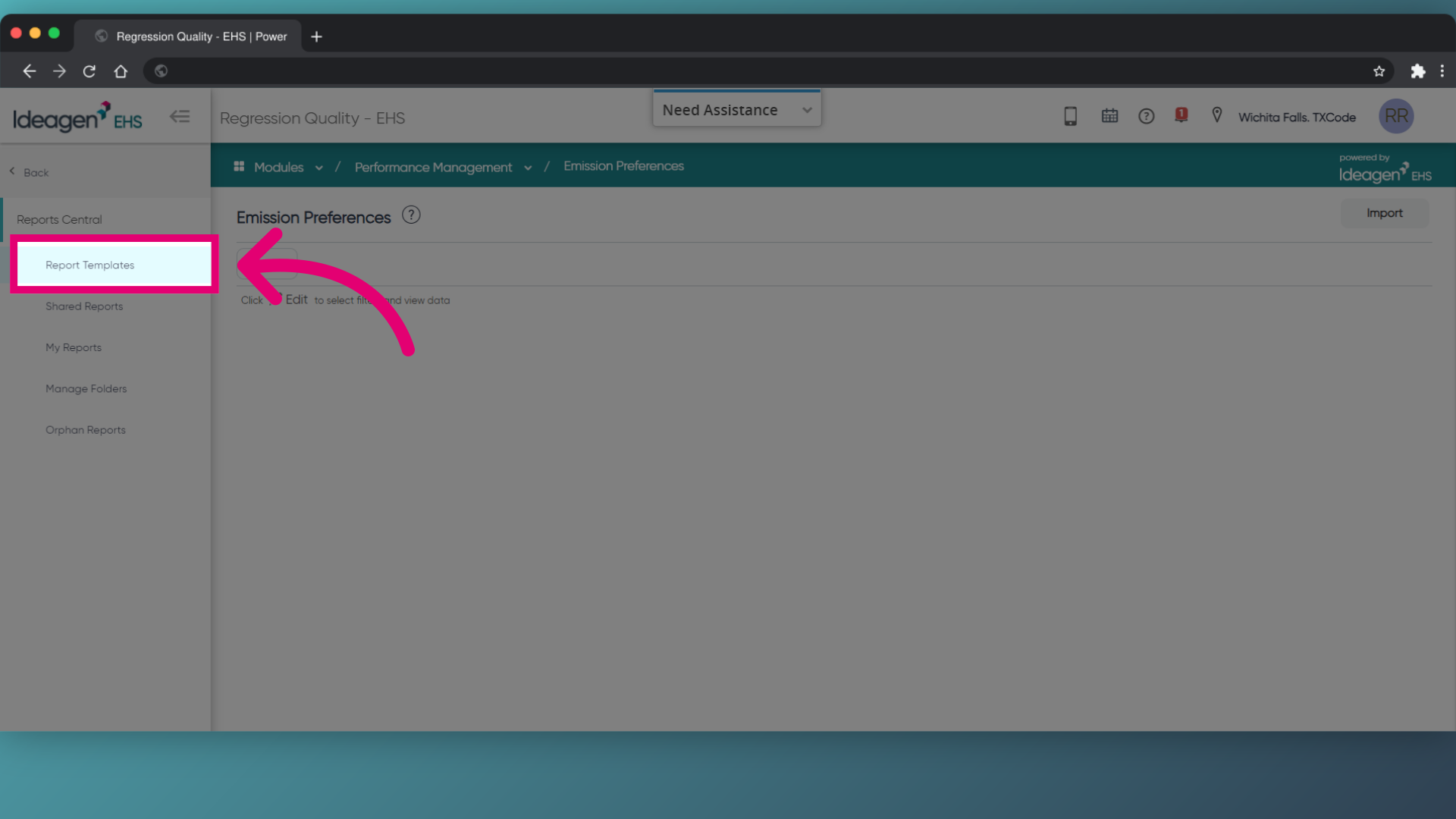Bookmark this page with the star
Screen dimensions: 1456x819
pyautogui.click(x=1379, y=71)
